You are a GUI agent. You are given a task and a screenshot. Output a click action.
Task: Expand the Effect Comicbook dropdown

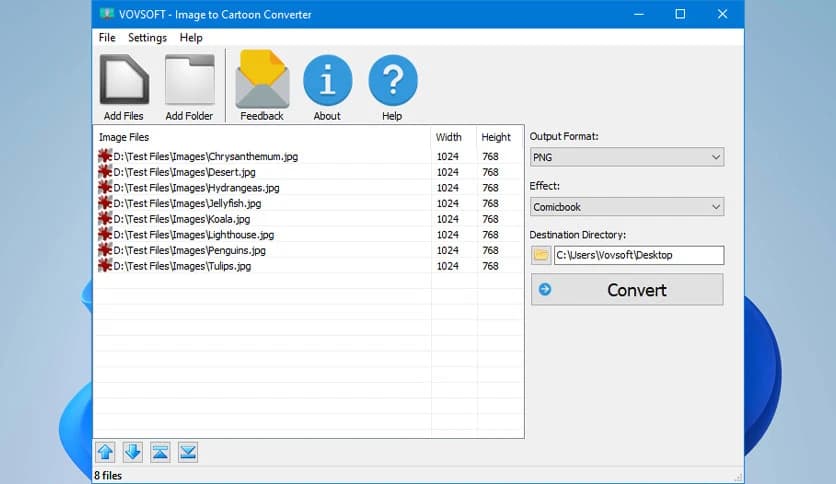click(627, 207)
